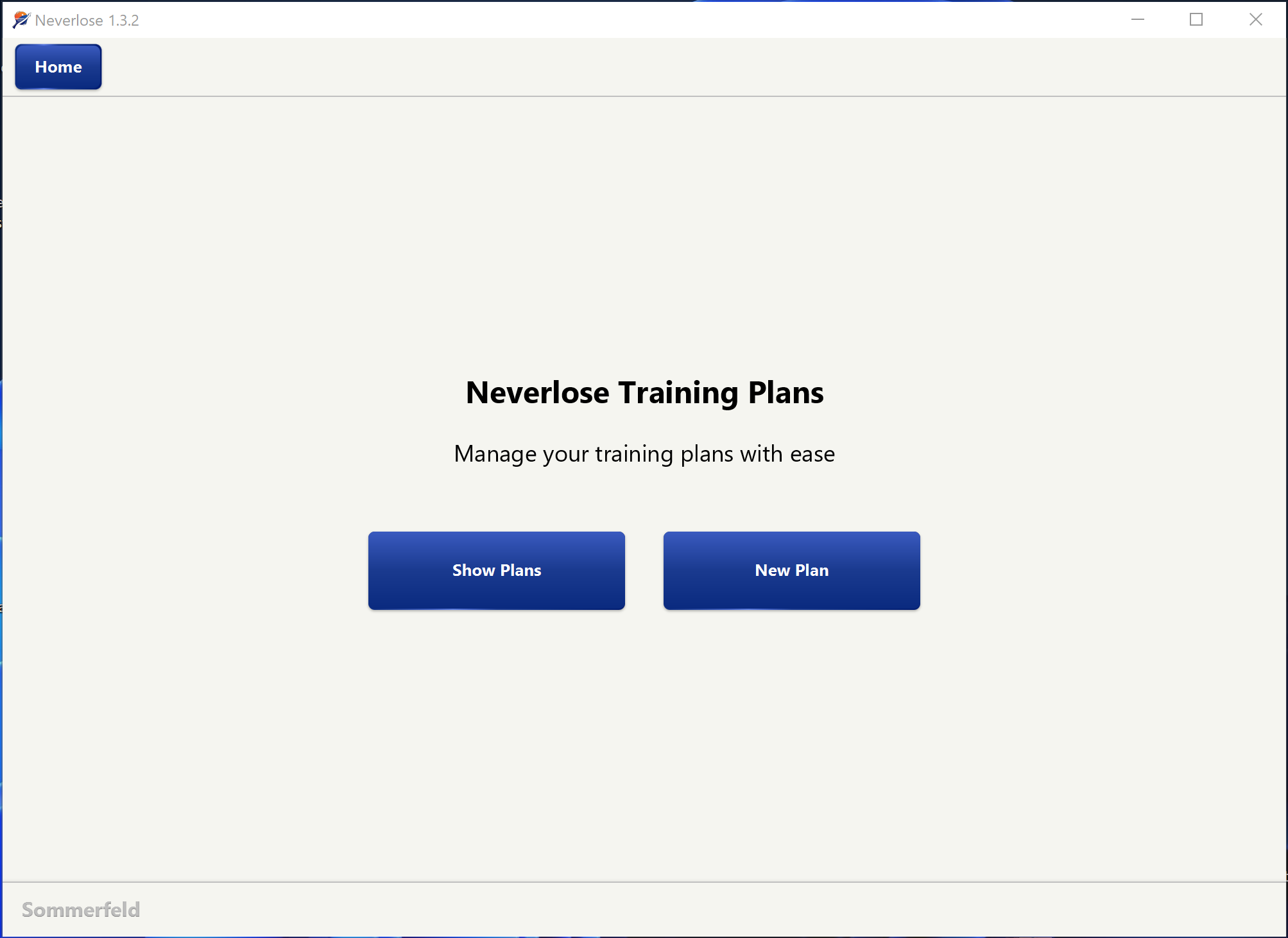The image size is (1288, 938).
Task: Click the 'Neverlose 1.3.2' title bar text
Action: [x=87, y=19]
